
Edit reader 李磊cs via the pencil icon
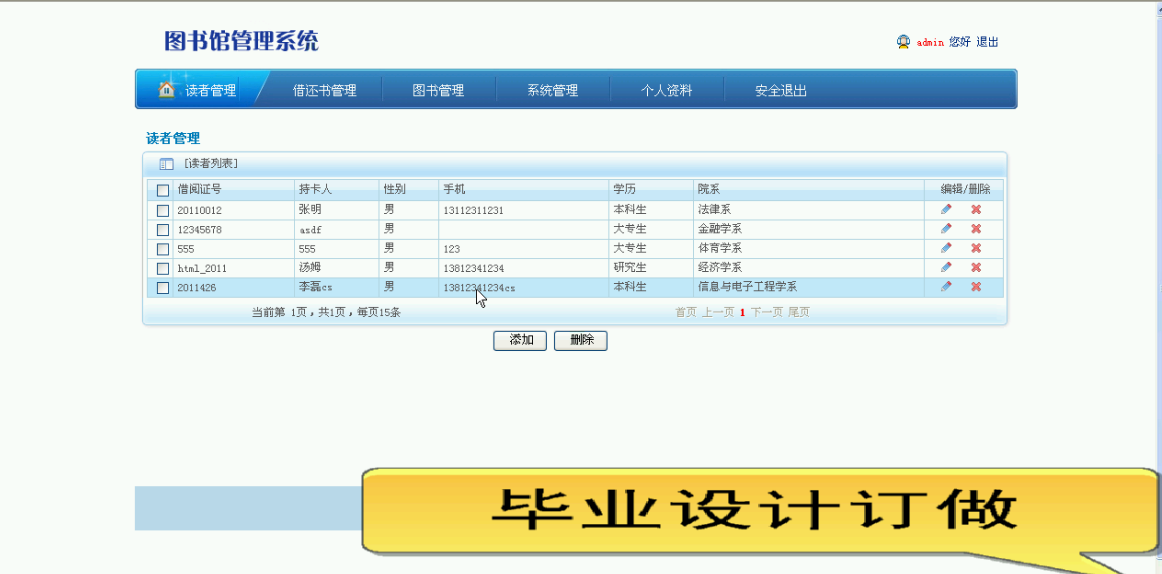946,287
